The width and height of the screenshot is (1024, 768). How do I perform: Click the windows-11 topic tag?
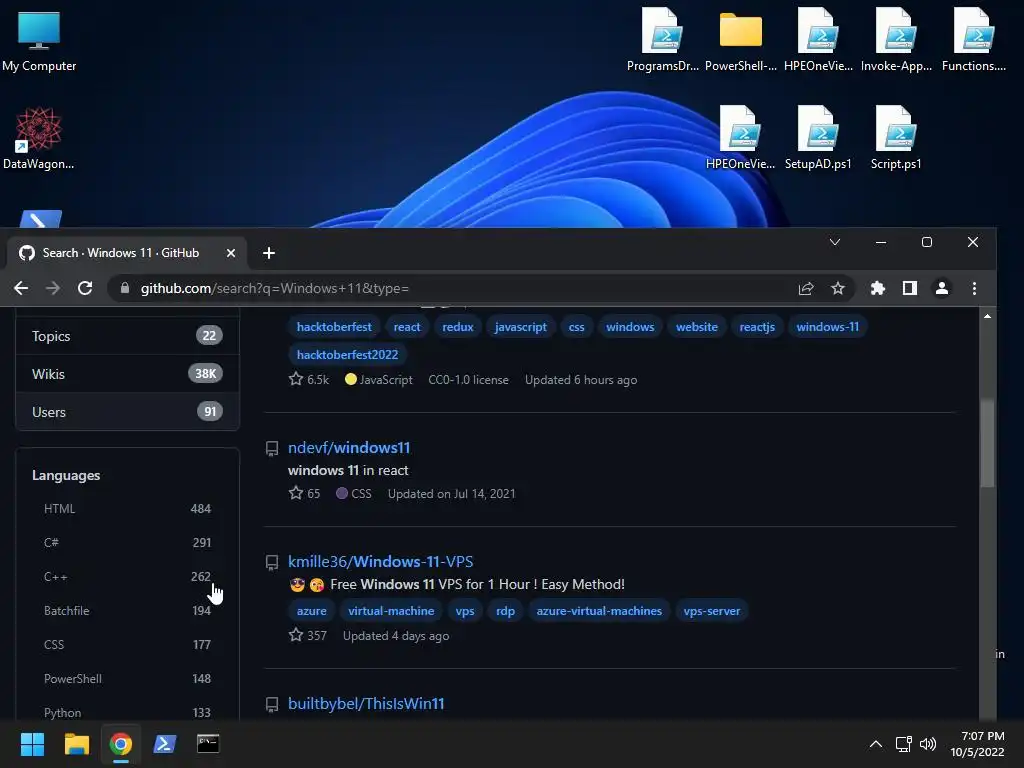pyautogui.click(x=827, y=327)
